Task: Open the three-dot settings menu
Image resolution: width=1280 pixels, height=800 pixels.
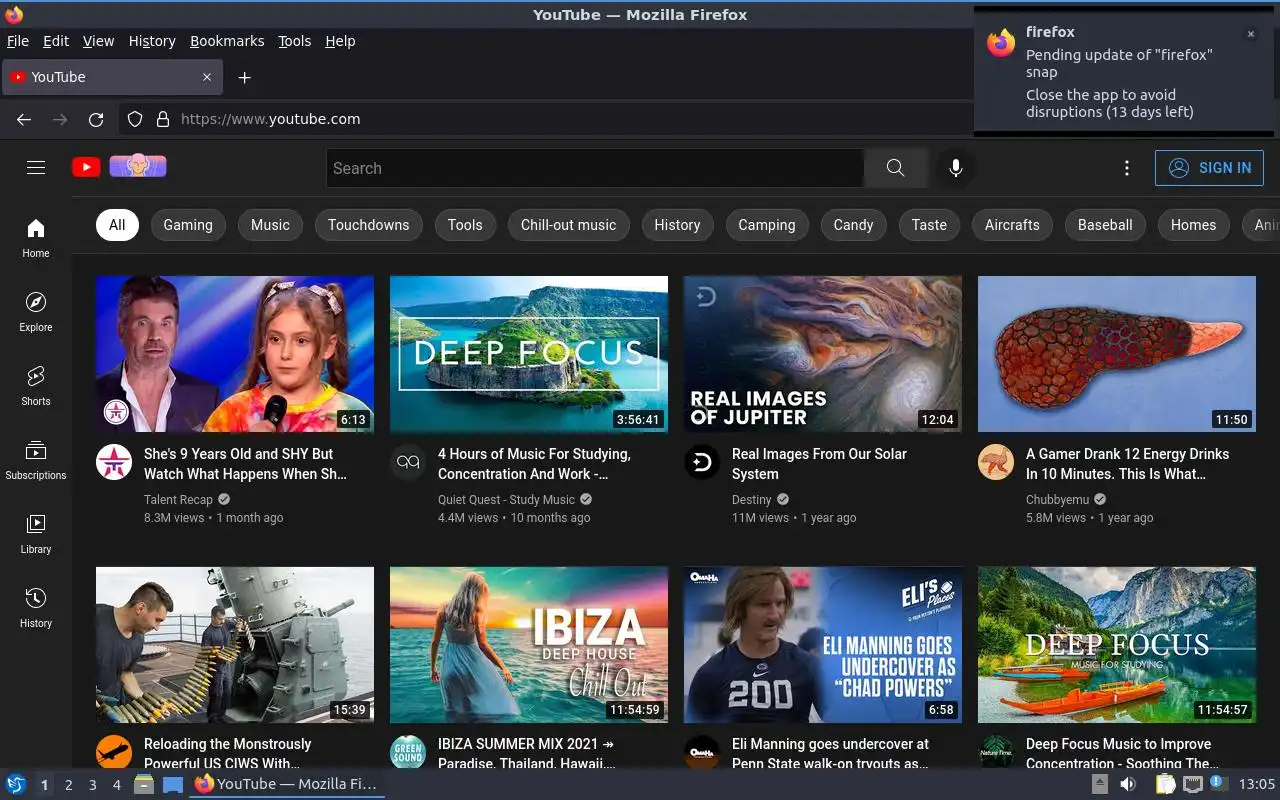Action: pos(1127,168)
